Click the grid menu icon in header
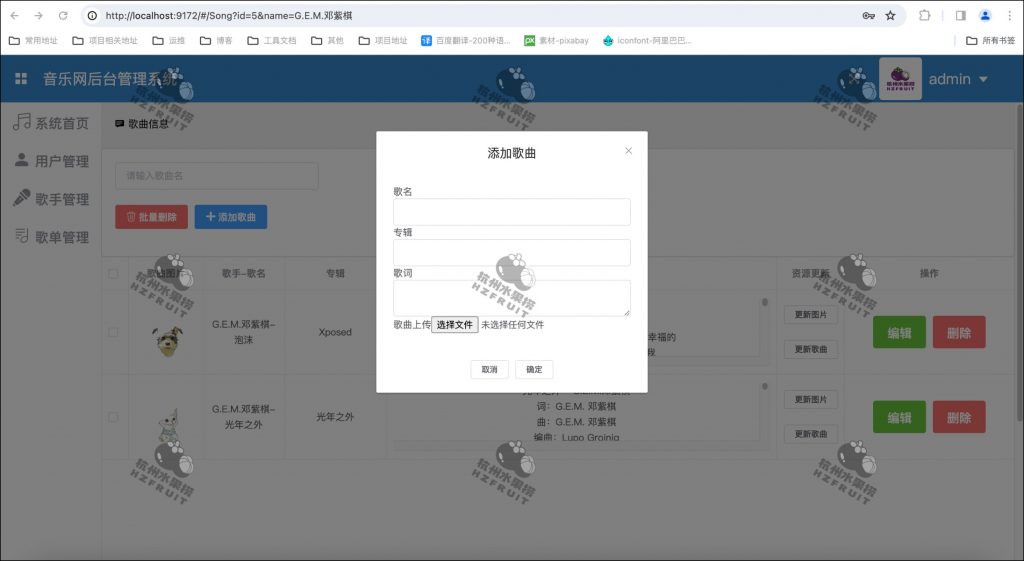Screen dimensions: 1024x561 click(21, 79)
